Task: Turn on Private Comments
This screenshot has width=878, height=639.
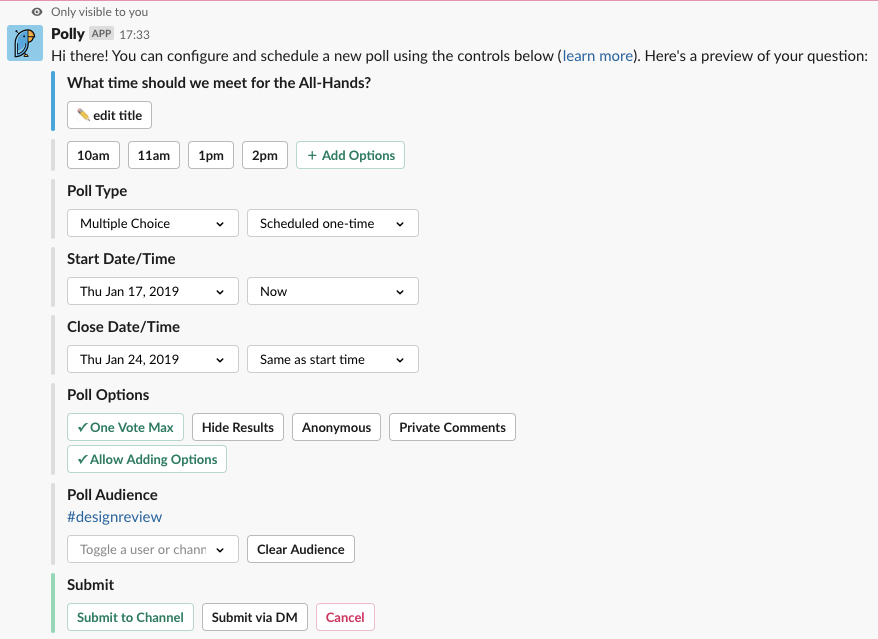Action: point(452,427)
